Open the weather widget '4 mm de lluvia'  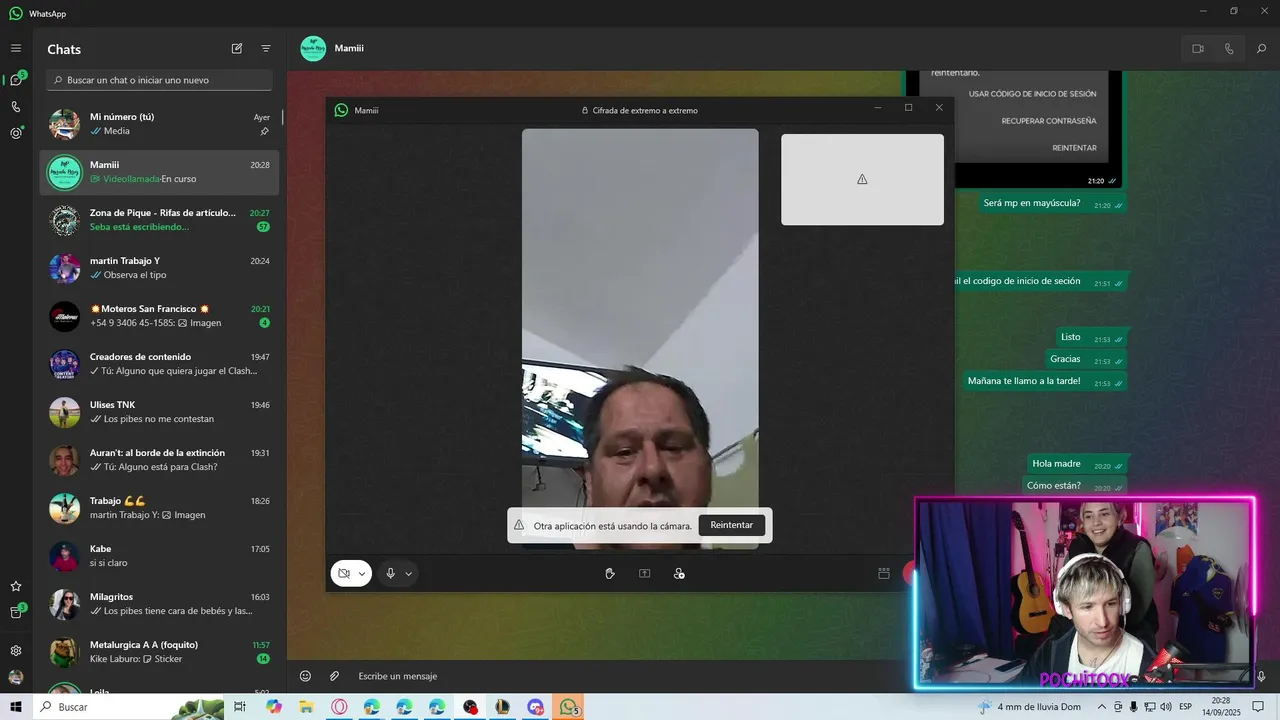[1029, 707]
